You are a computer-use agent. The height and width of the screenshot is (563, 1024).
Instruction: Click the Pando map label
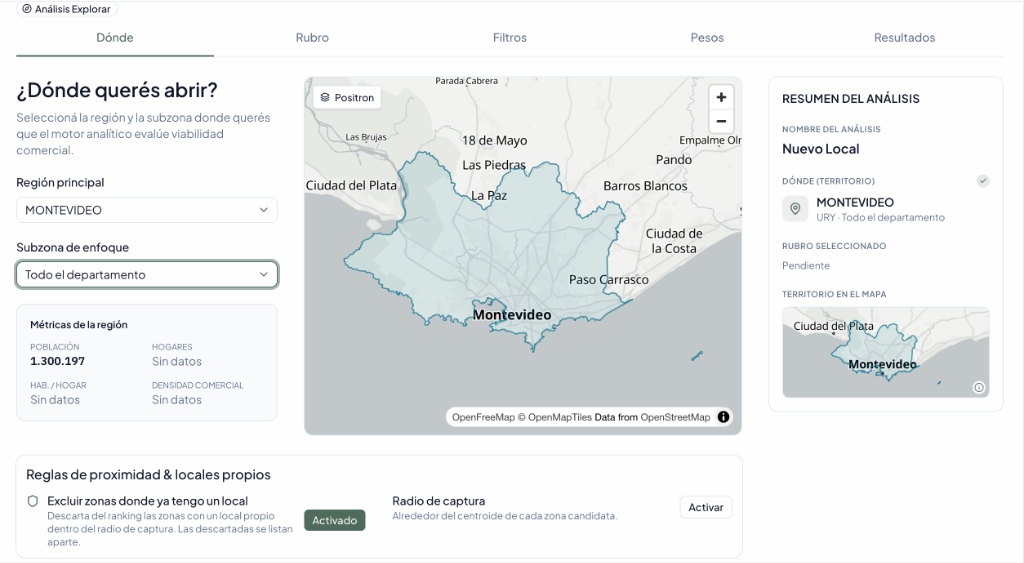(674, 159)
